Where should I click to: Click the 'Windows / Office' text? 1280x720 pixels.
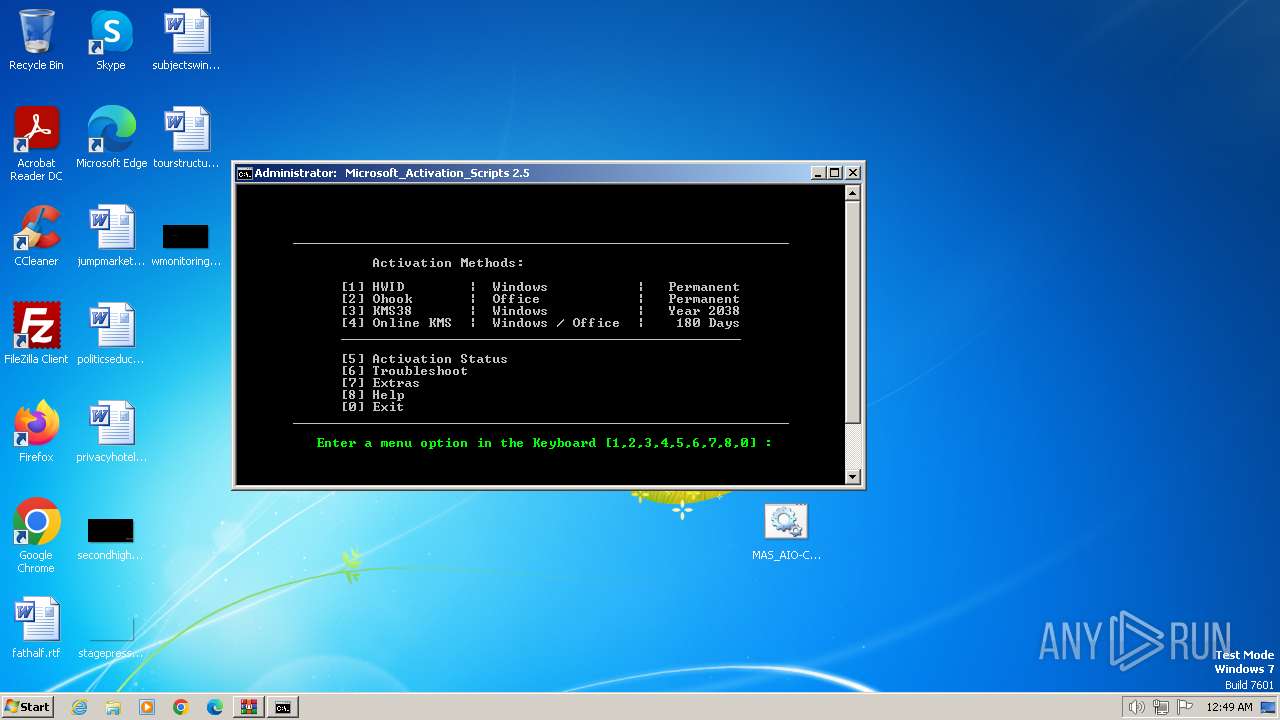click(556, 323)
